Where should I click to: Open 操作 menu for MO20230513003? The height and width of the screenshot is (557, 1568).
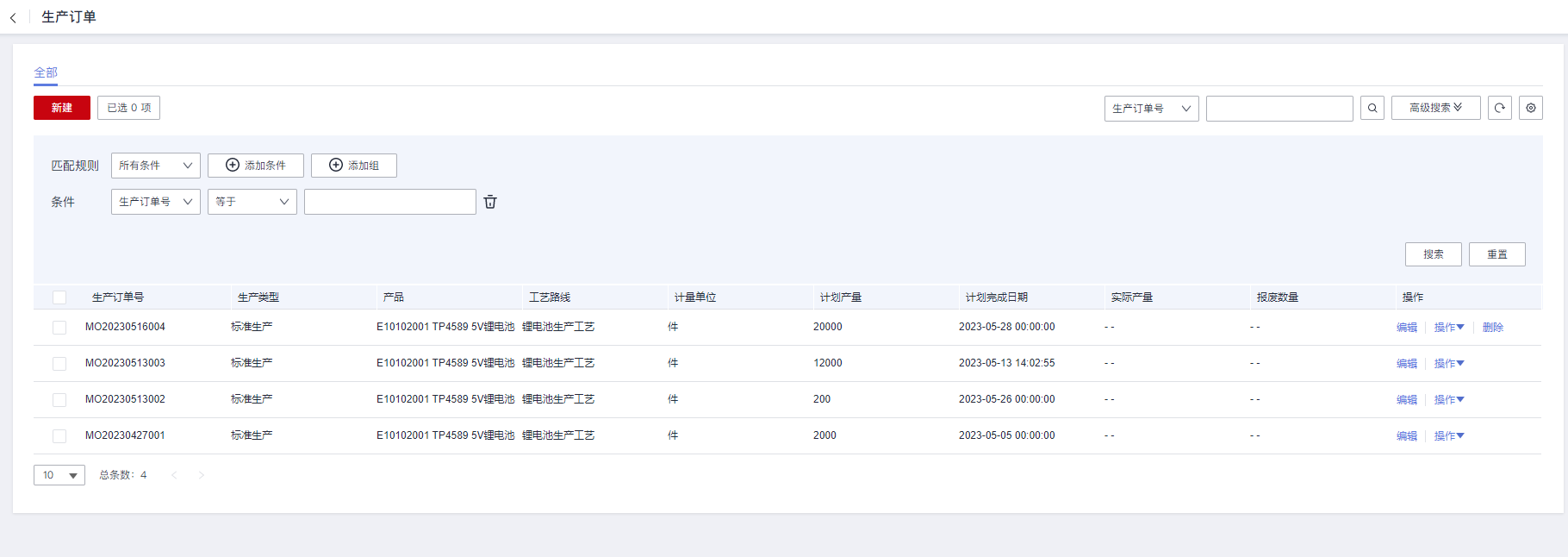pyautogui.click(x=1449, y=364)
